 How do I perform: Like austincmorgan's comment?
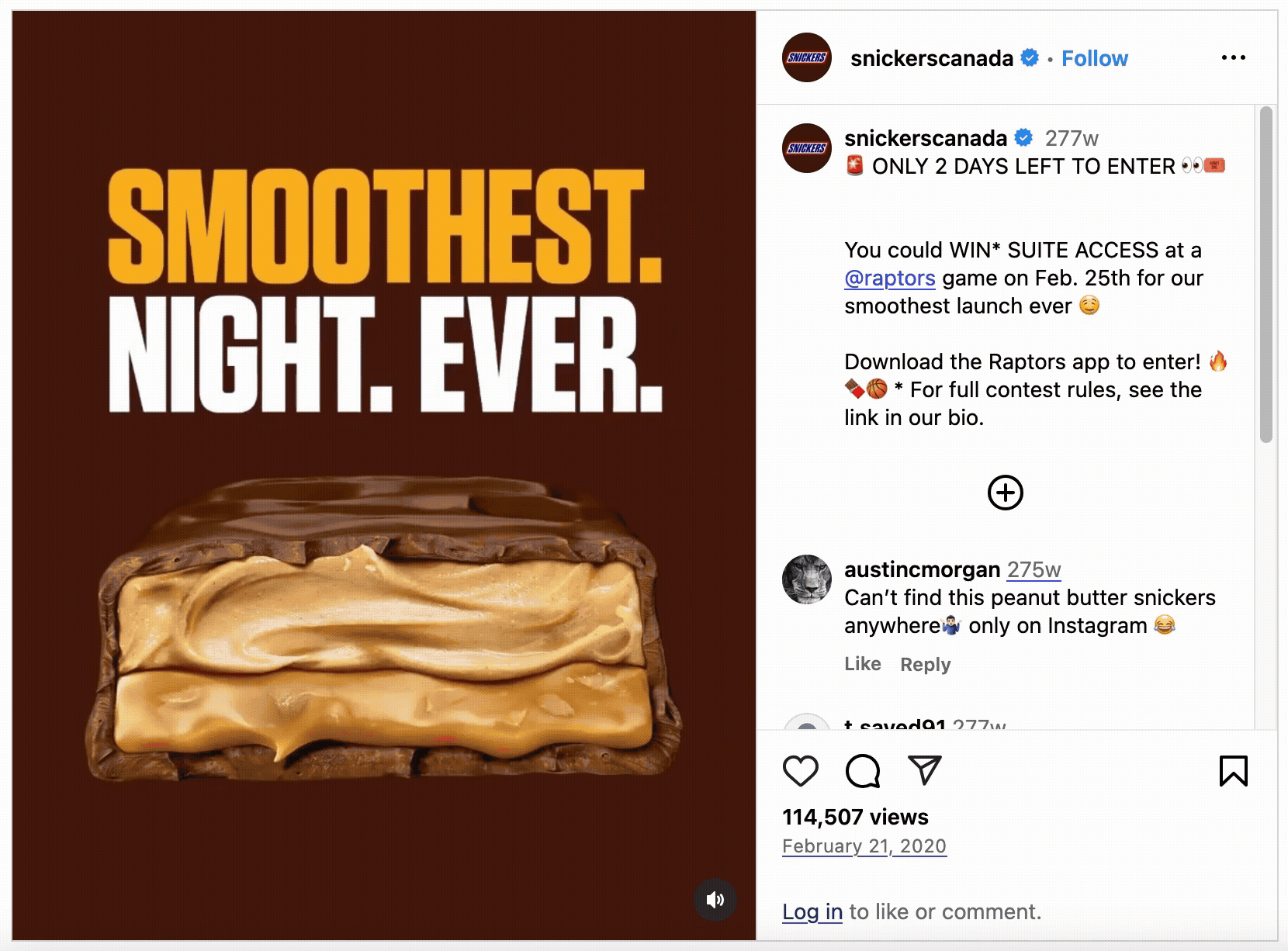(x=863, y=664)
